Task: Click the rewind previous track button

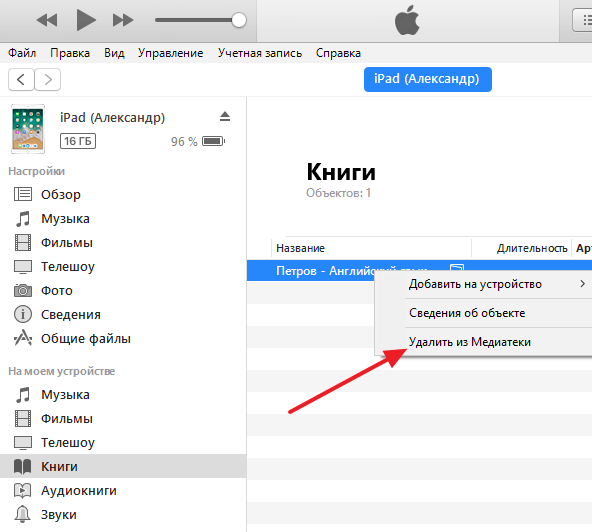Action: tap(47, 20)
